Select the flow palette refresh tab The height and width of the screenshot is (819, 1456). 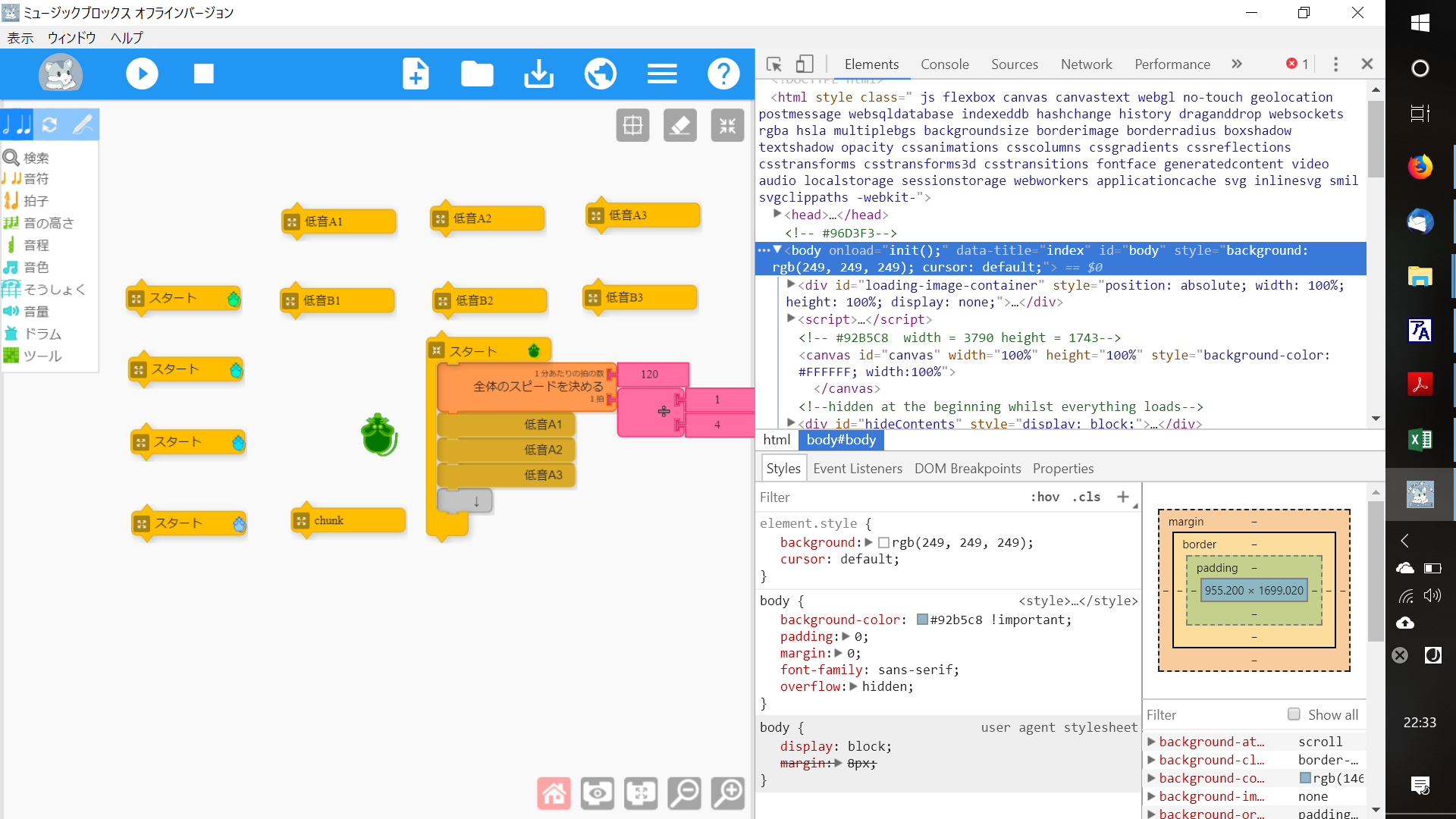pyautogui.click(x=49, y=124)
